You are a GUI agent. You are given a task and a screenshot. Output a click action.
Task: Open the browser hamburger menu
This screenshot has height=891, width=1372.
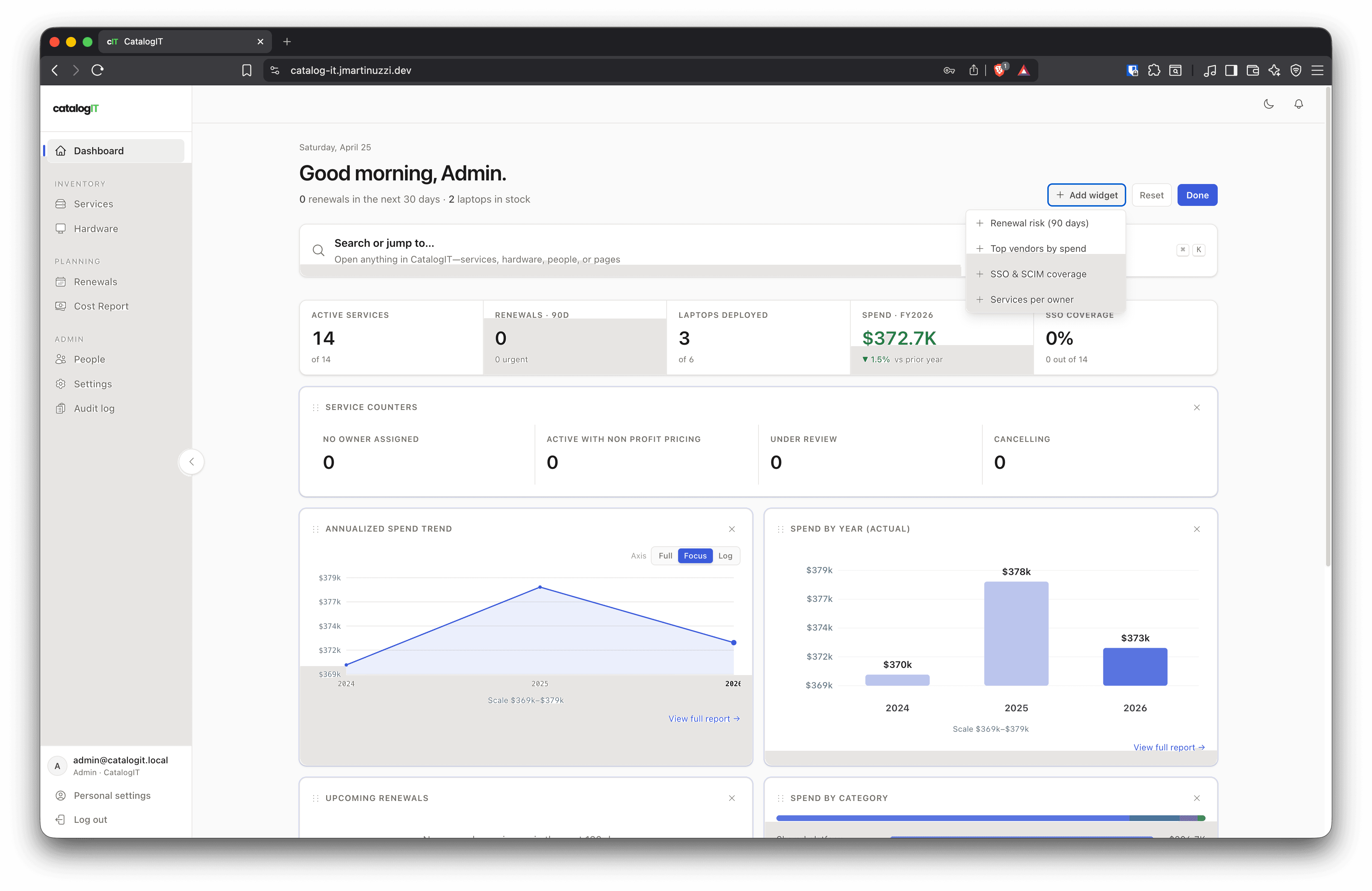tap(1317, 70)
